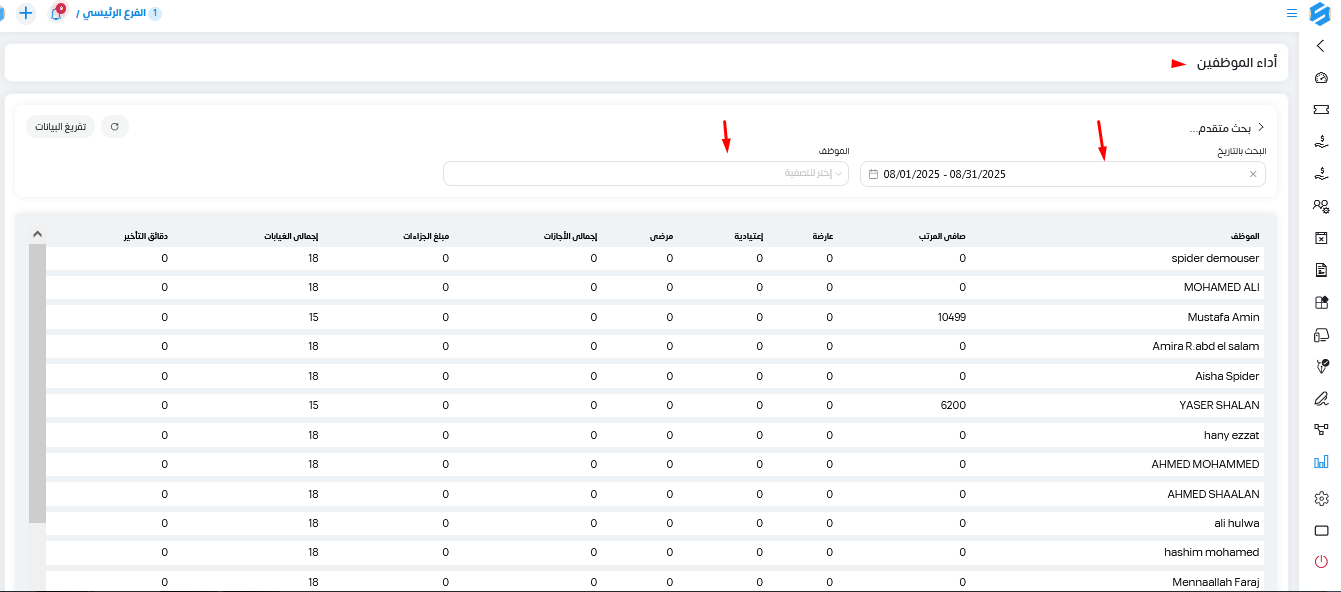Open the document report icon in the sidebar
This screenshot has height=592, width=1341.
pos(1321,270)
